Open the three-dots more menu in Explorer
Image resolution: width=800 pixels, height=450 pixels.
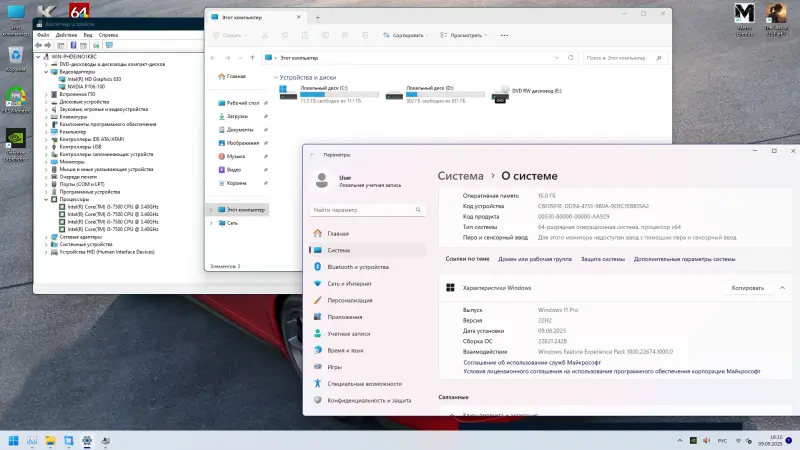[x=504, y=35]
